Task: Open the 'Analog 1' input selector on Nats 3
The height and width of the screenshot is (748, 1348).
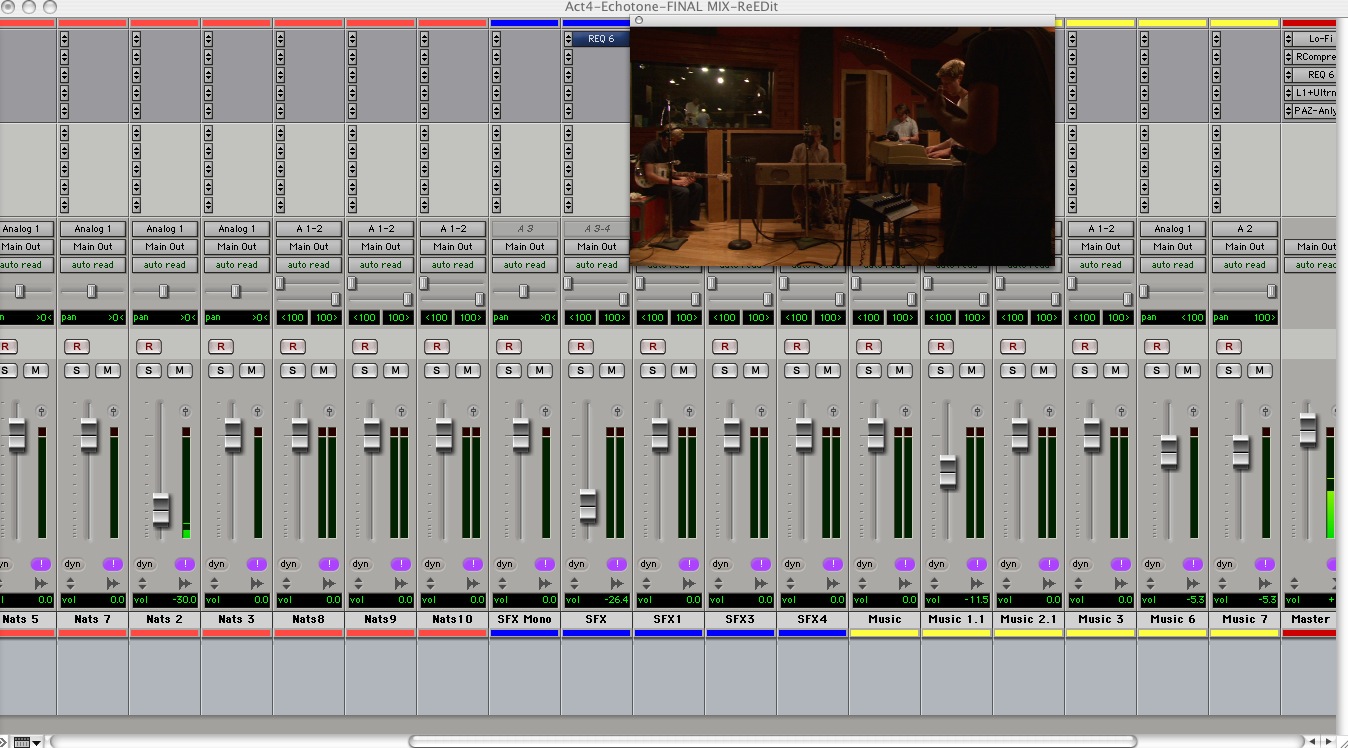Action: click(x=237, y=229)
